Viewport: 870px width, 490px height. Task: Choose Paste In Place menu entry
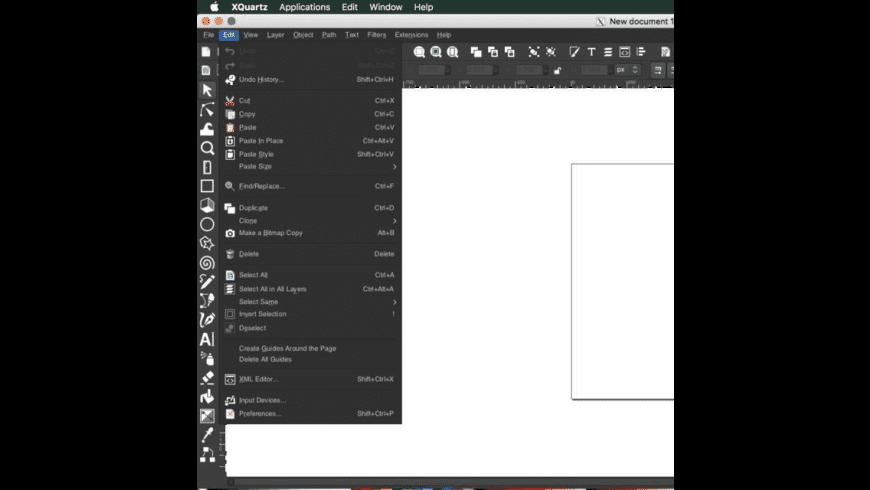tap(310, 141)
